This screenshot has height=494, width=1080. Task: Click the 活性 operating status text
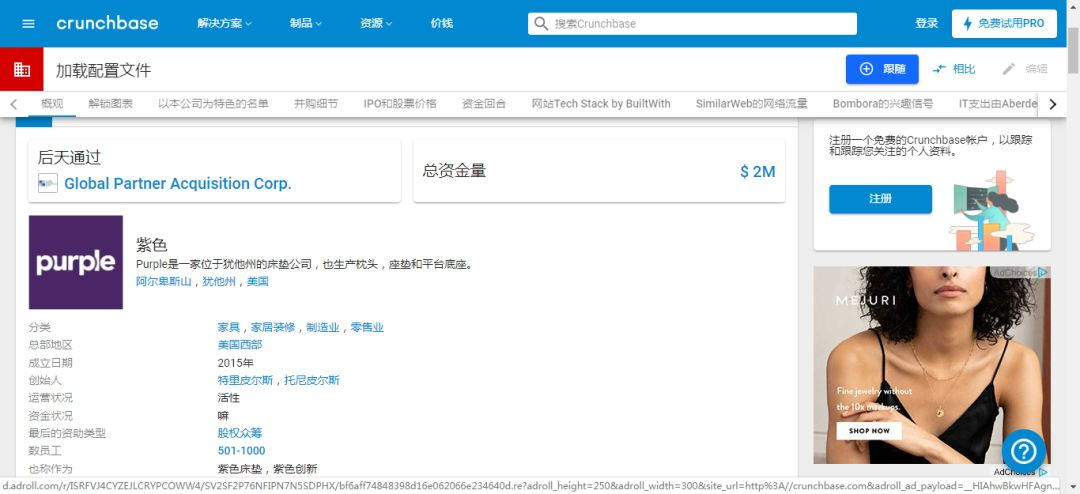tap(229, 398)
